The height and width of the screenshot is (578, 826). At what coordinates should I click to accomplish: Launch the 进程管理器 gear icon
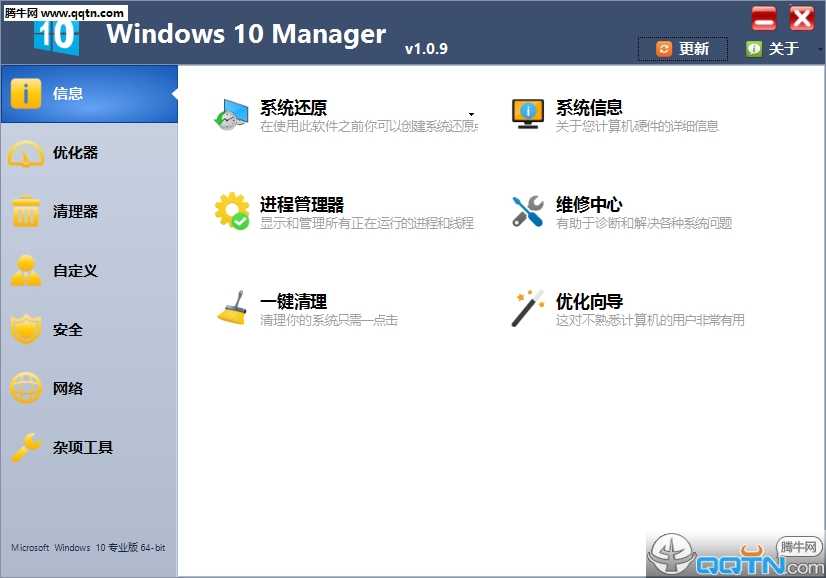(232, 211)
